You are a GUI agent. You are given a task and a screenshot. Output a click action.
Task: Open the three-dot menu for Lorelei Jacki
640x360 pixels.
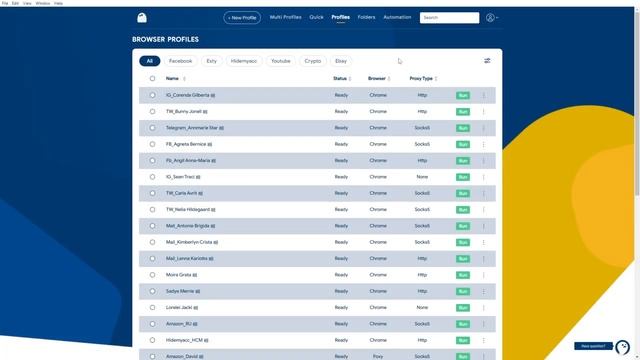(484, 307)
